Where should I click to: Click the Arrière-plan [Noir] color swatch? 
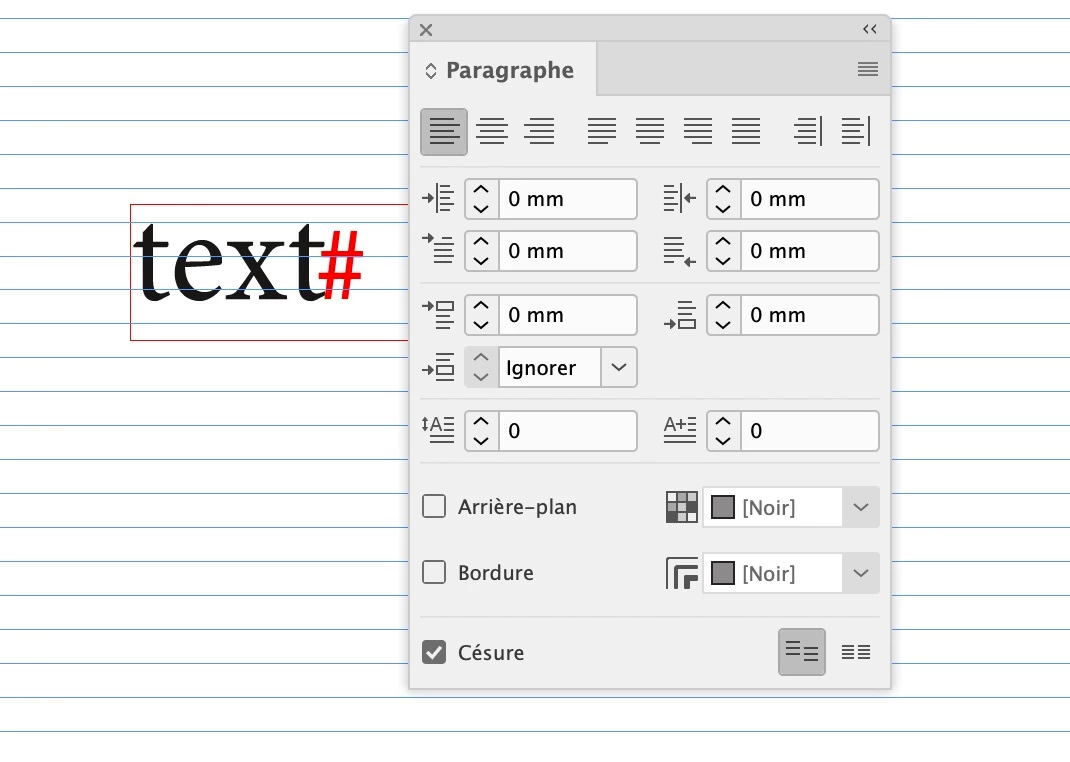[x=723, y=508]
